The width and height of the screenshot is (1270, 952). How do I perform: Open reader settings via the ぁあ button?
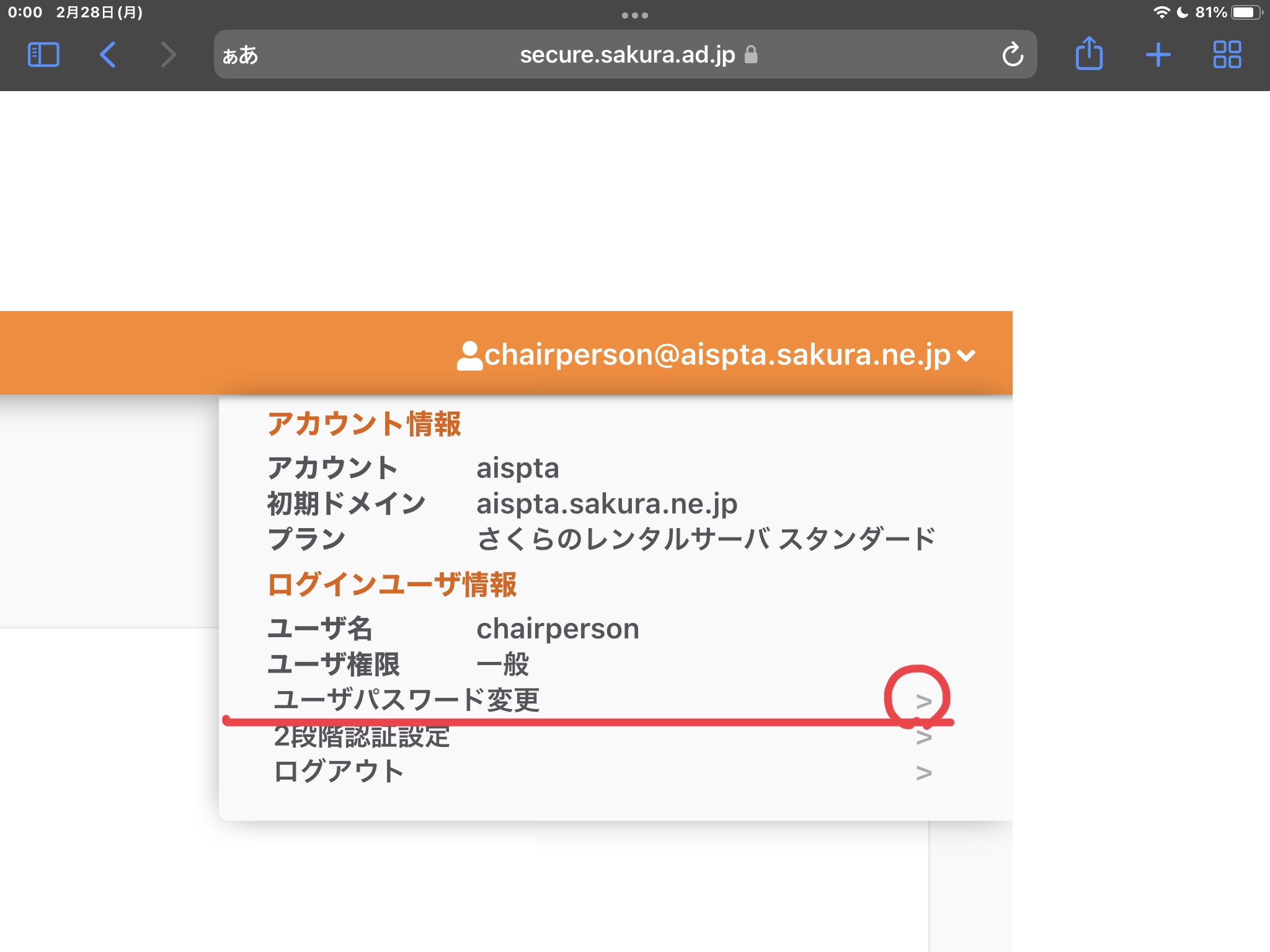click(x=241, y=55)
